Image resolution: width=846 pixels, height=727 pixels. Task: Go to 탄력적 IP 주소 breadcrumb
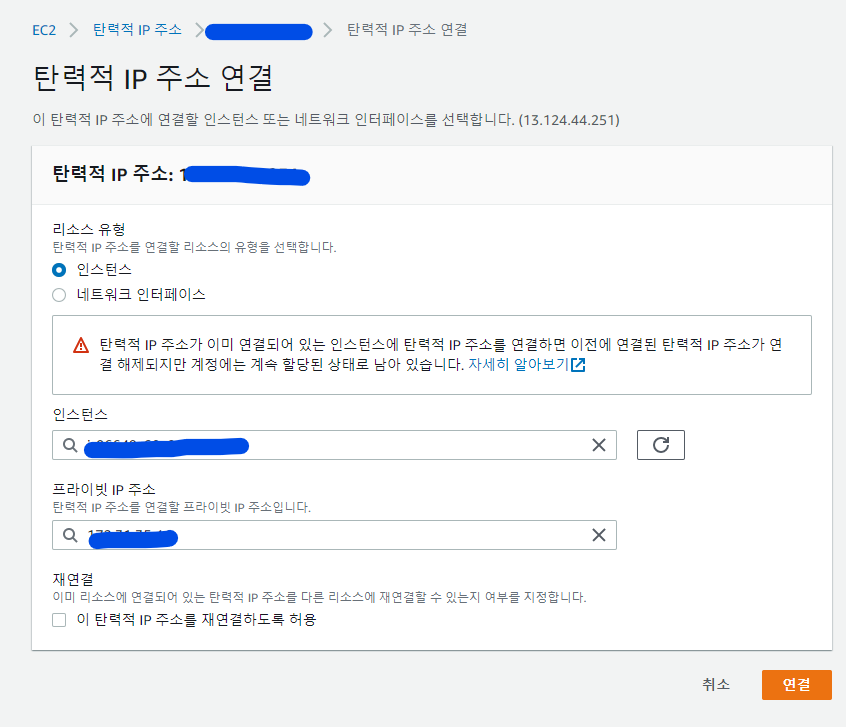137,30
